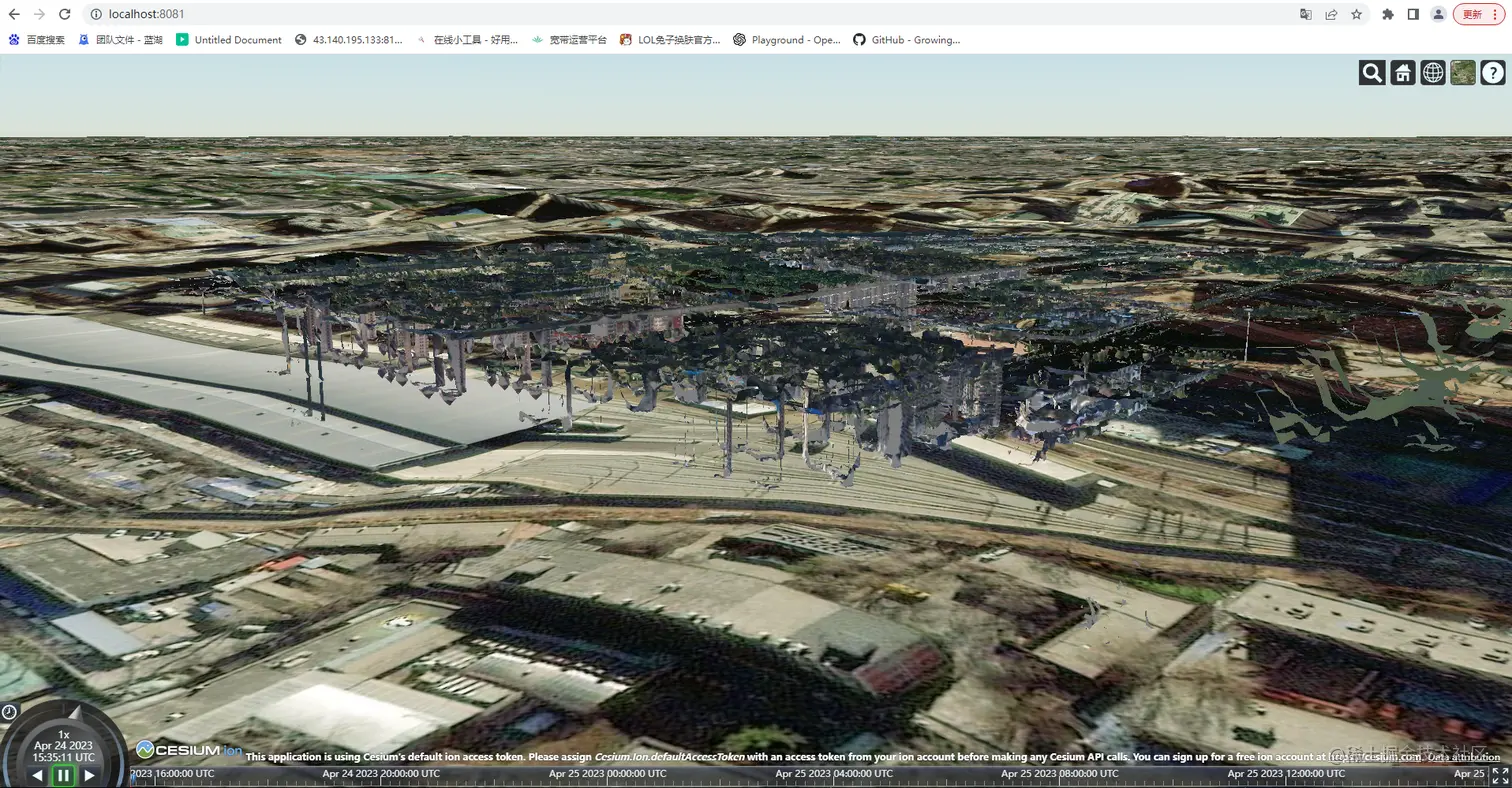Image resolution: width=1512 pixels, height=788 pixels.
Task: Open the Chrome three-dot menu
Action: pos(1497,15)
